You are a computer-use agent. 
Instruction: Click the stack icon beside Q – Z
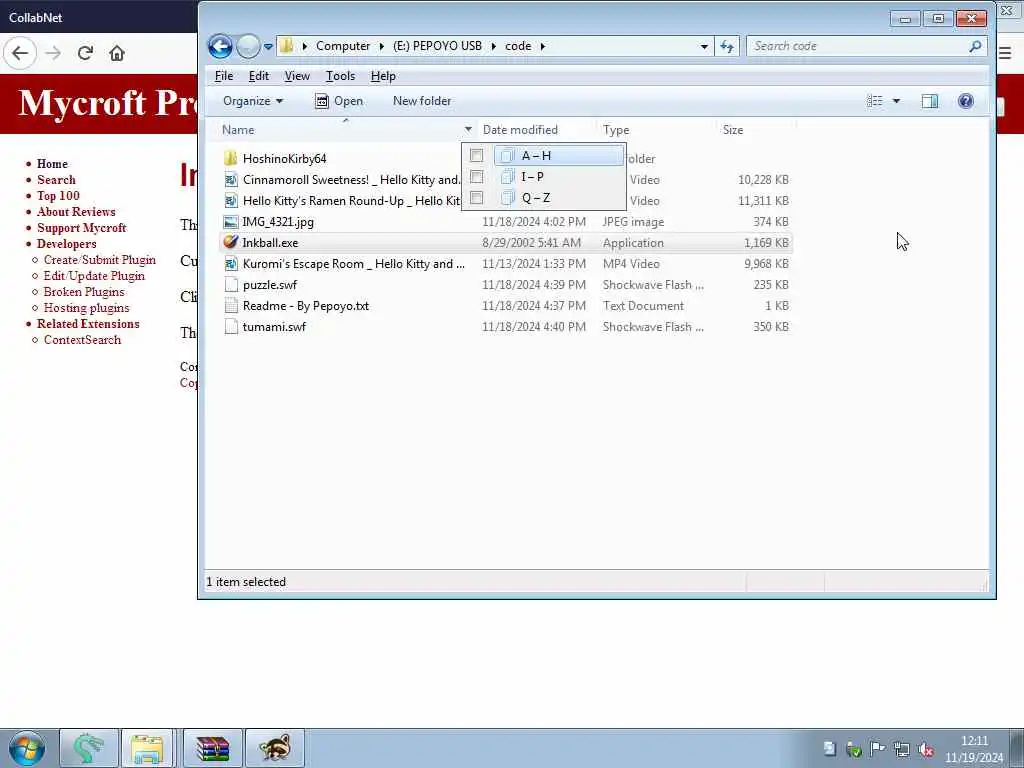coord(507,197)
